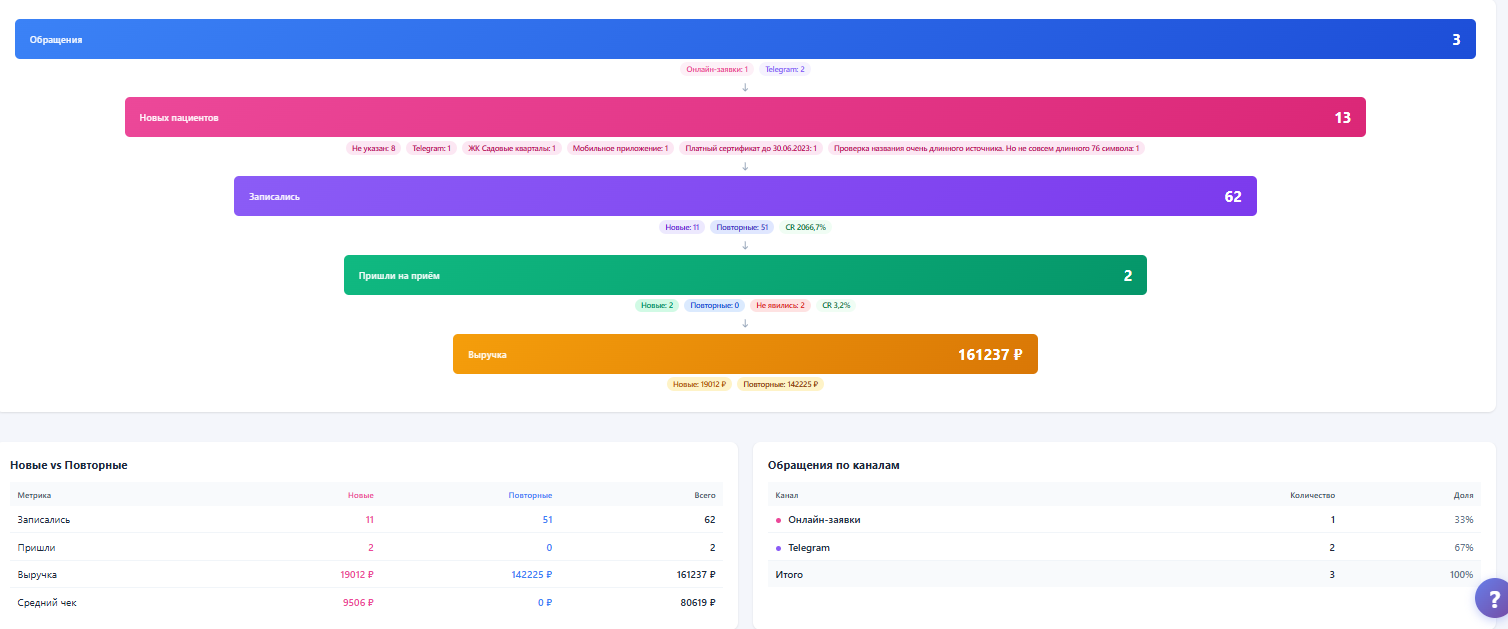Click the CR 2066,7% conversion chip
The image size is (1508, 629).
pyautogui.click(x=806, y=227)
